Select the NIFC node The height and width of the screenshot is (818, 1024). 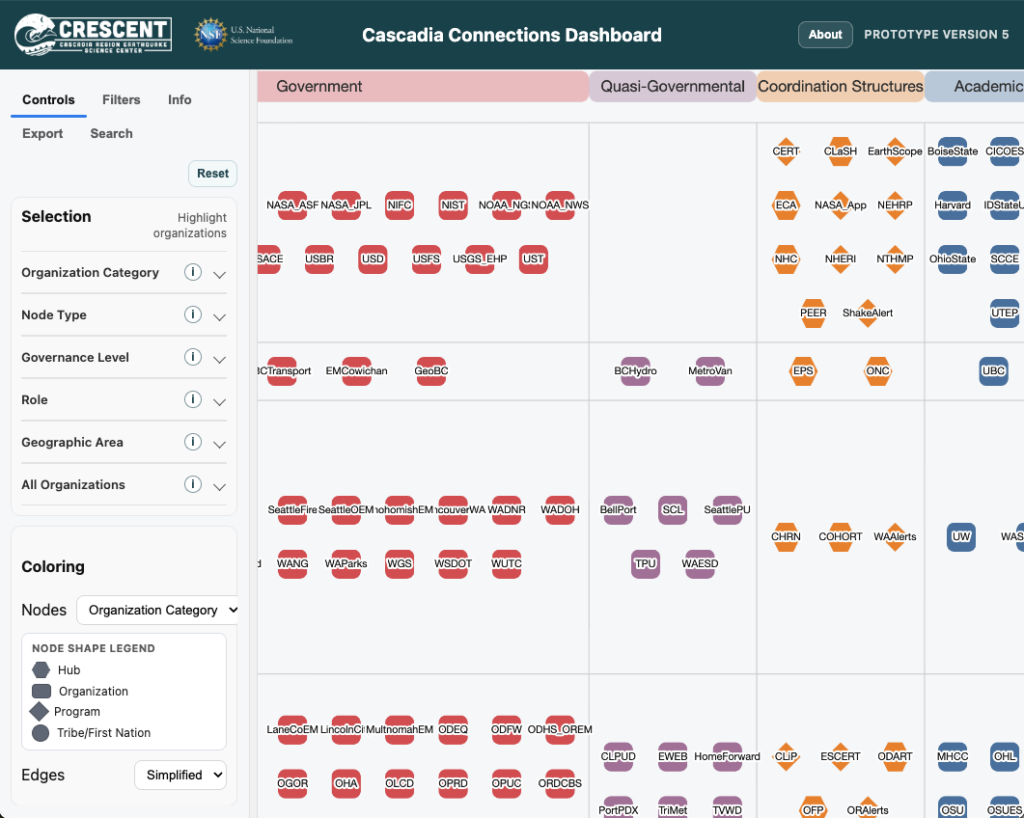(x=399, y=205)
